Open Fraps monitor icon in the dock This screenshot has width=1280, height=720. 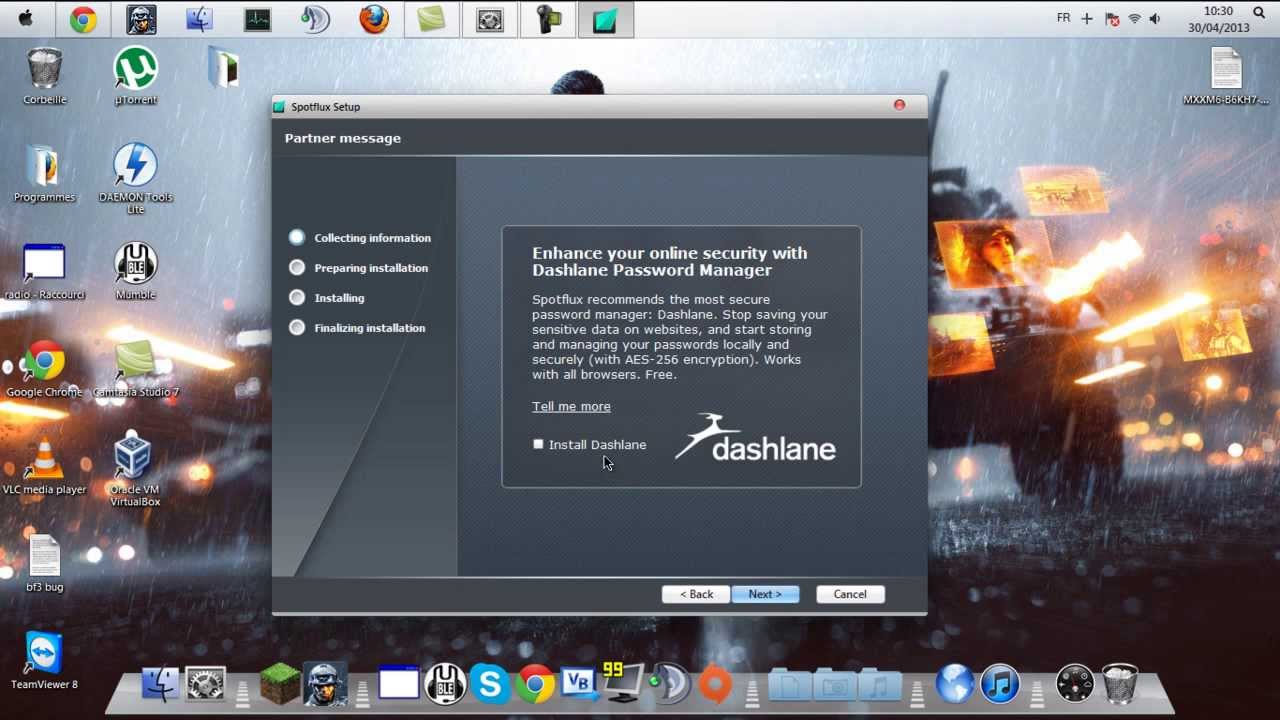point(624,683)
